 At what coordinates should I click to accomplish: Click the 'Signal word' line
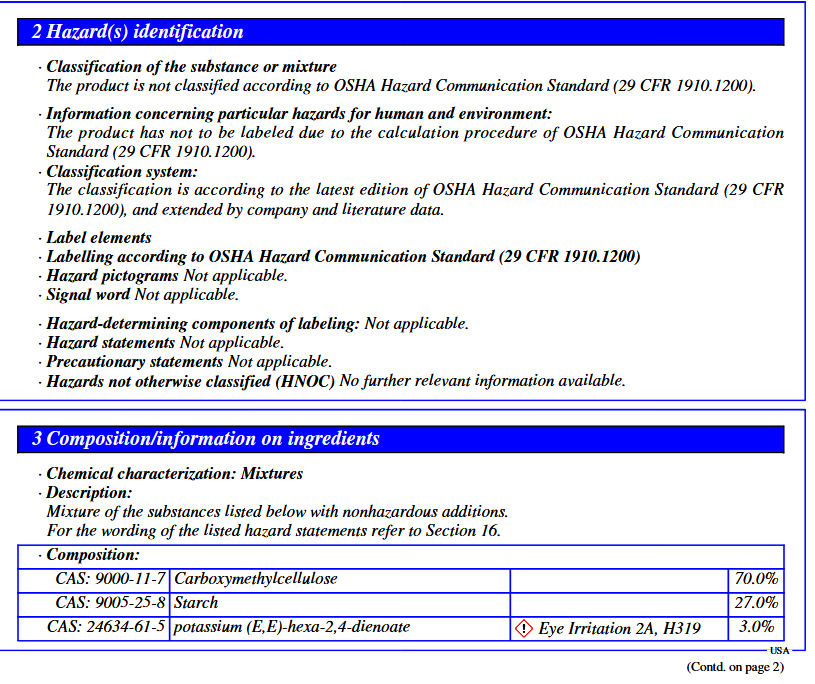[142, 295]
